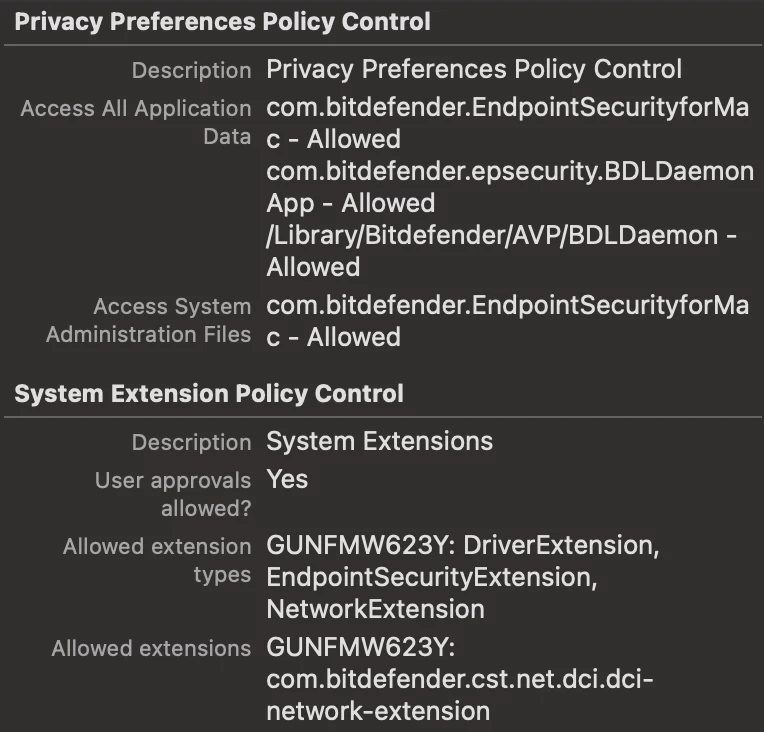Select EndpointSecurityforMac under System Administration Files
This screenshot has height=732, width=764.
click(x=507, y=321)
